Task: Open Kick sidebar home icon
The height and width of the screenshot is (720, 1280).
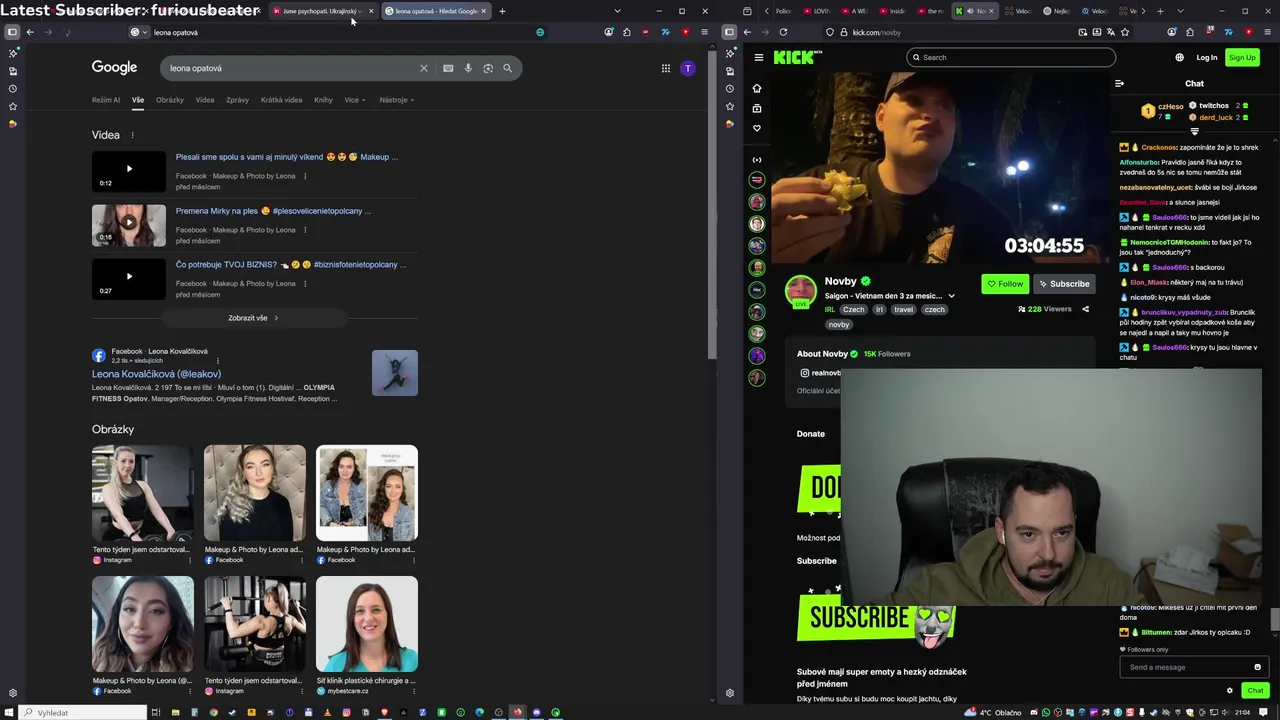Action: coord(757,88)
